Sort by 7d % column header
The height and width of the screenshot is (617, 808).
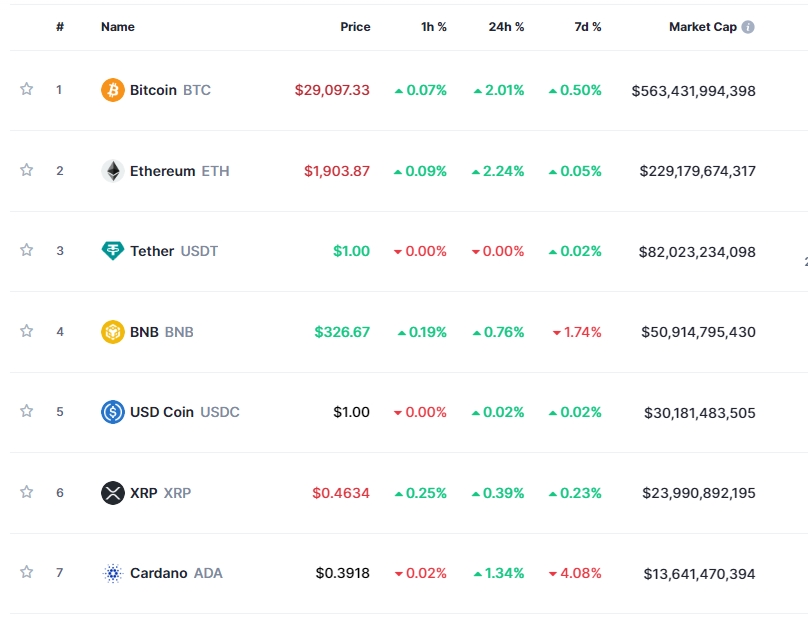point(588,27)
